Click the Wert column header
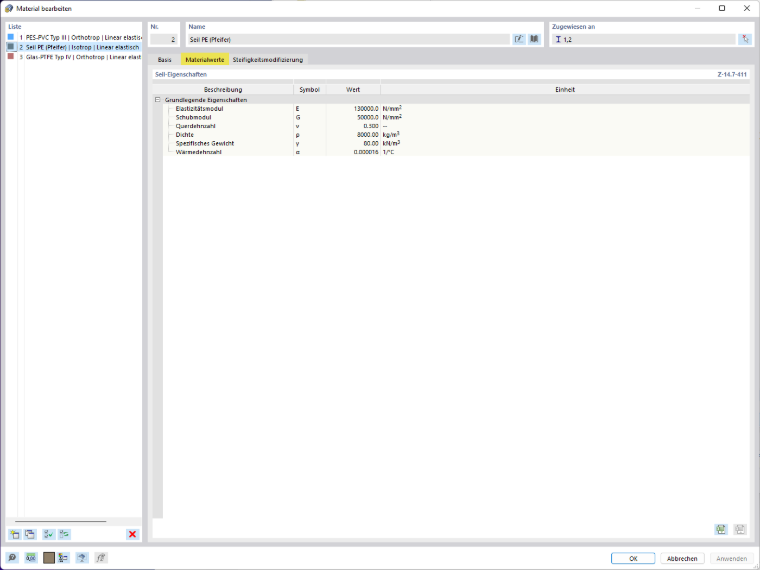 (x=353, y=90)
